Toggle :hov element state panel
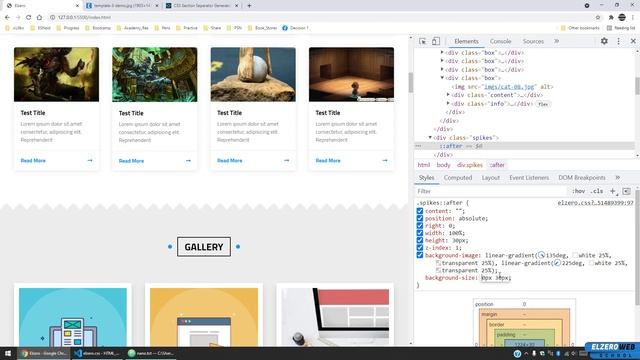640x360 pixels. [578, 191]
